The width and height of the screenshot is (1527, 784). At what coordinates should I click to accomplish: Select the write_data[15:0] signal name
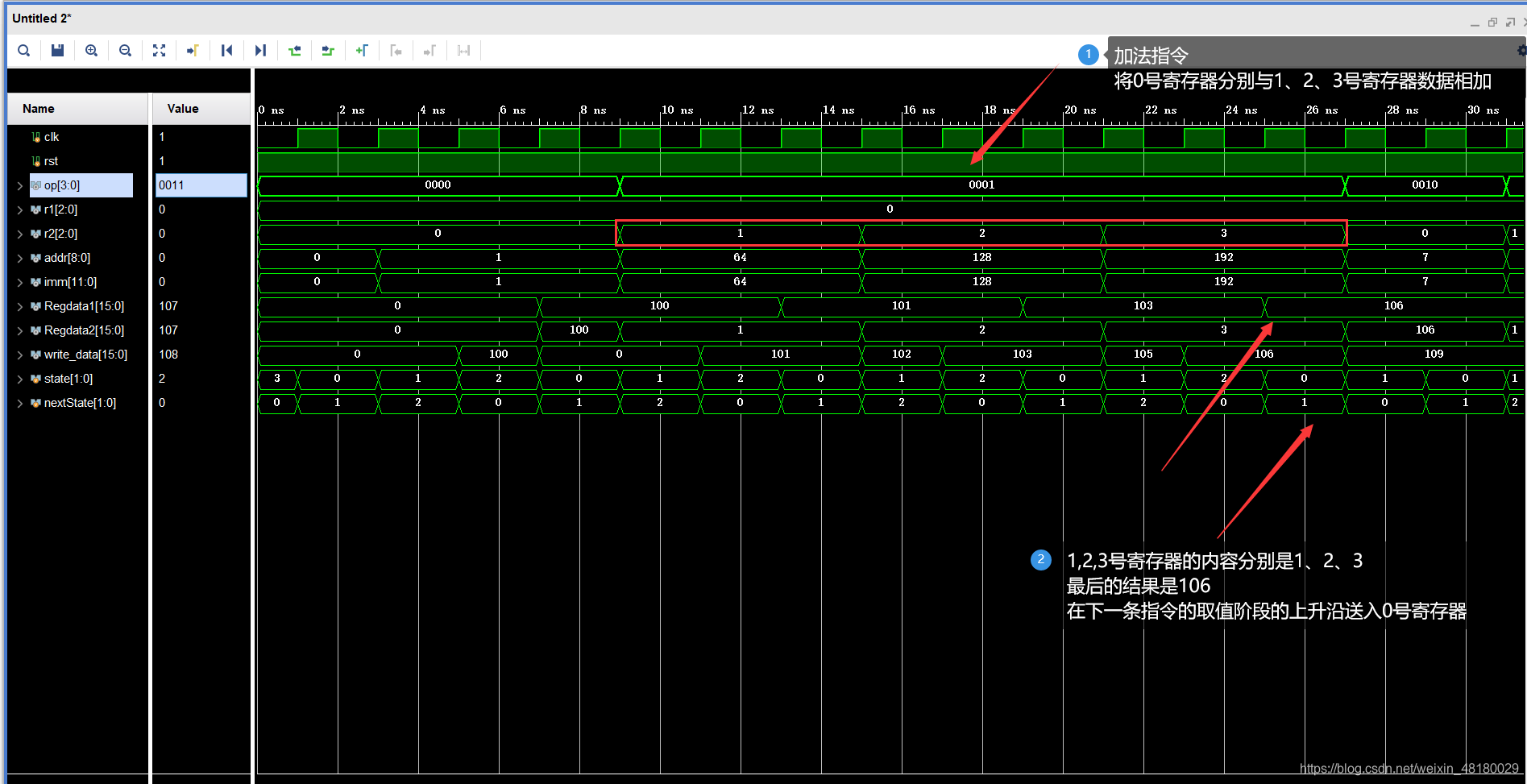85,355
